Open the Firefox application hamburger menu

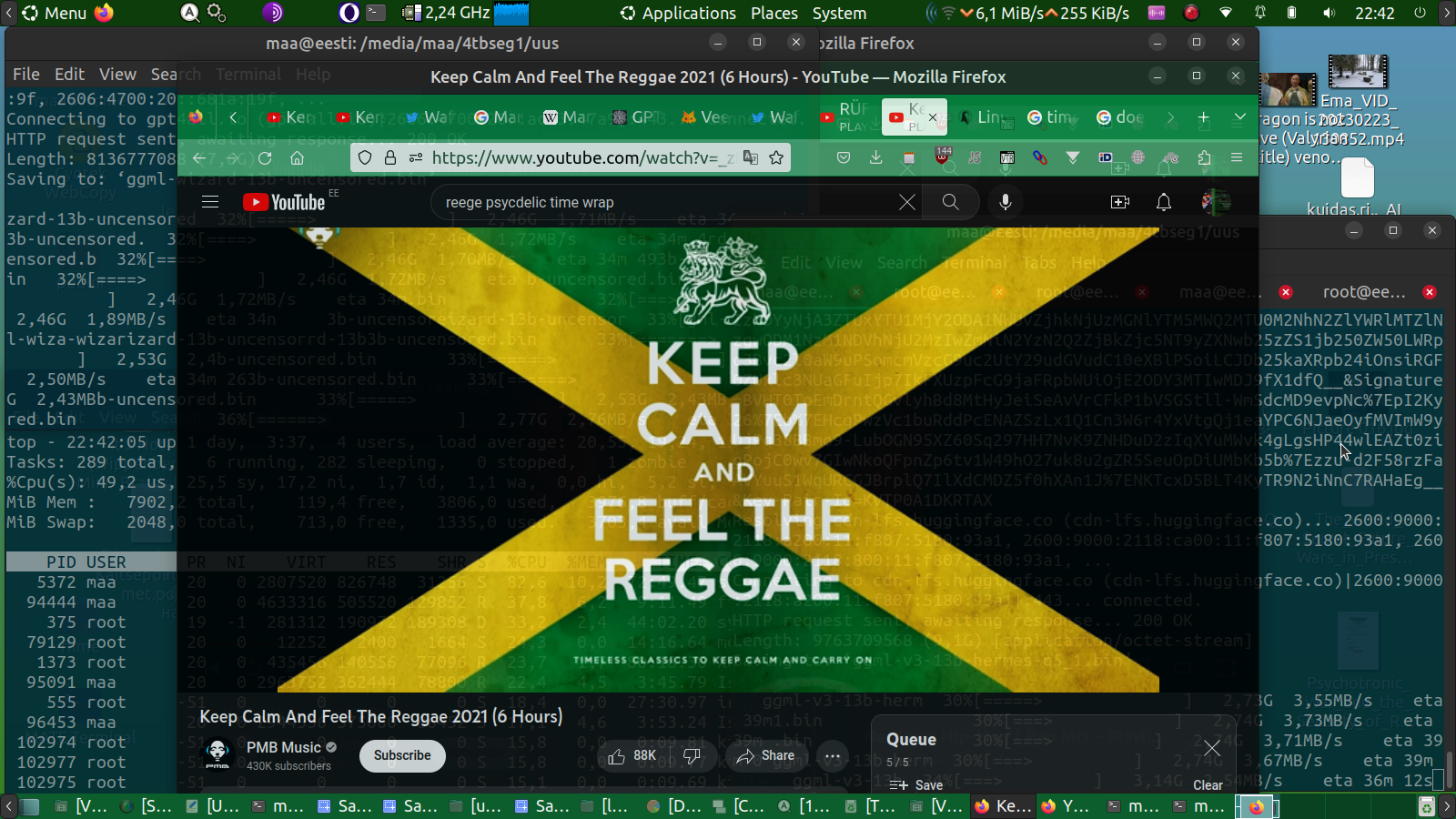click(x=1237, y=157)
